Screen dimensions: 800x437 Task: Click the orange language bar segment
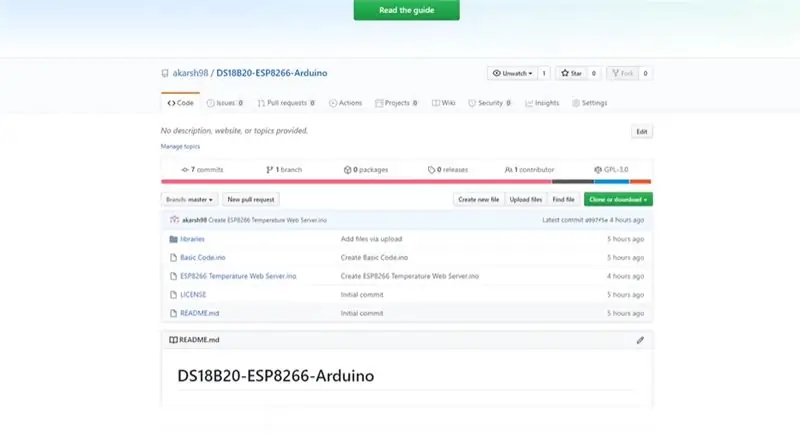point(640,182)
